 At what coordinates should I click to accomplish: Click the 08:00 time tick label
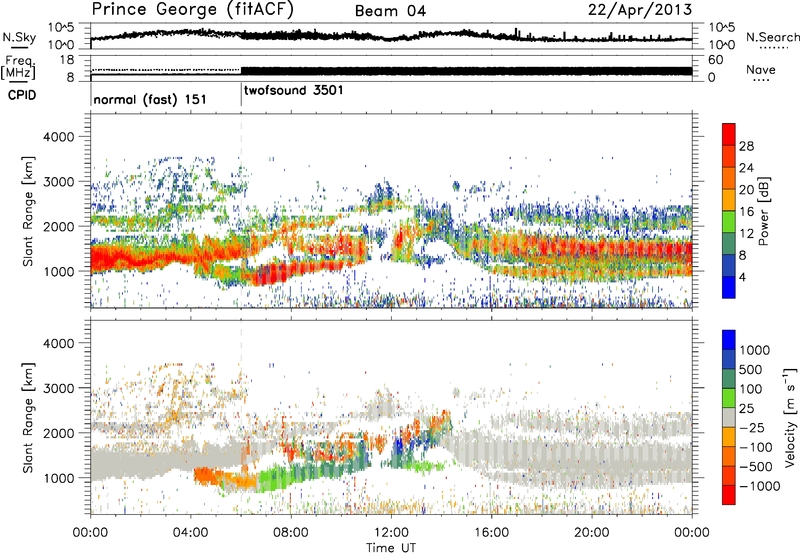pyautogui.click(x=291, y=533)
